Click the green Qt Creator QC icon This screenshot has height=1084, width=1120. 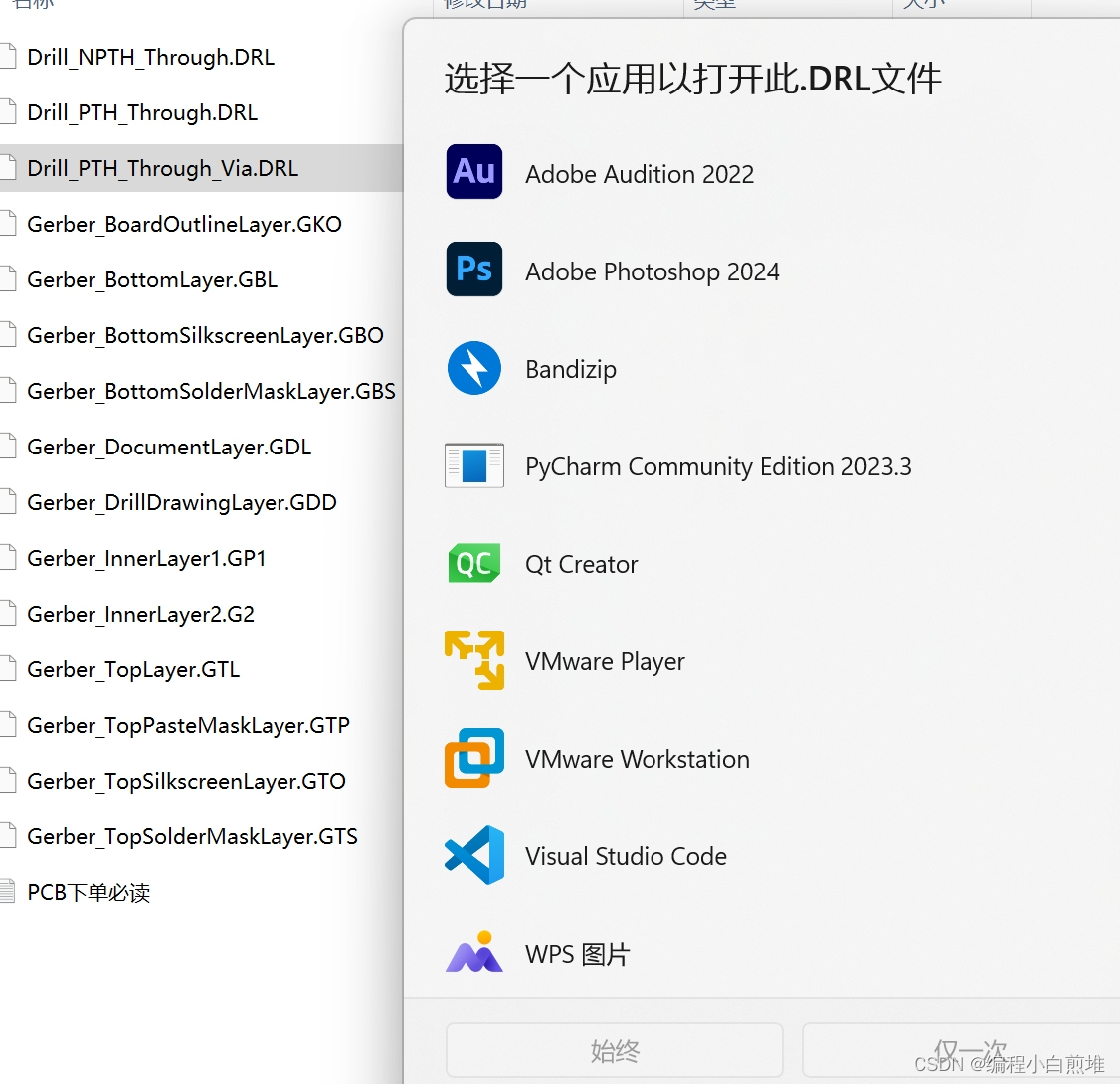[x=474, y=563]
